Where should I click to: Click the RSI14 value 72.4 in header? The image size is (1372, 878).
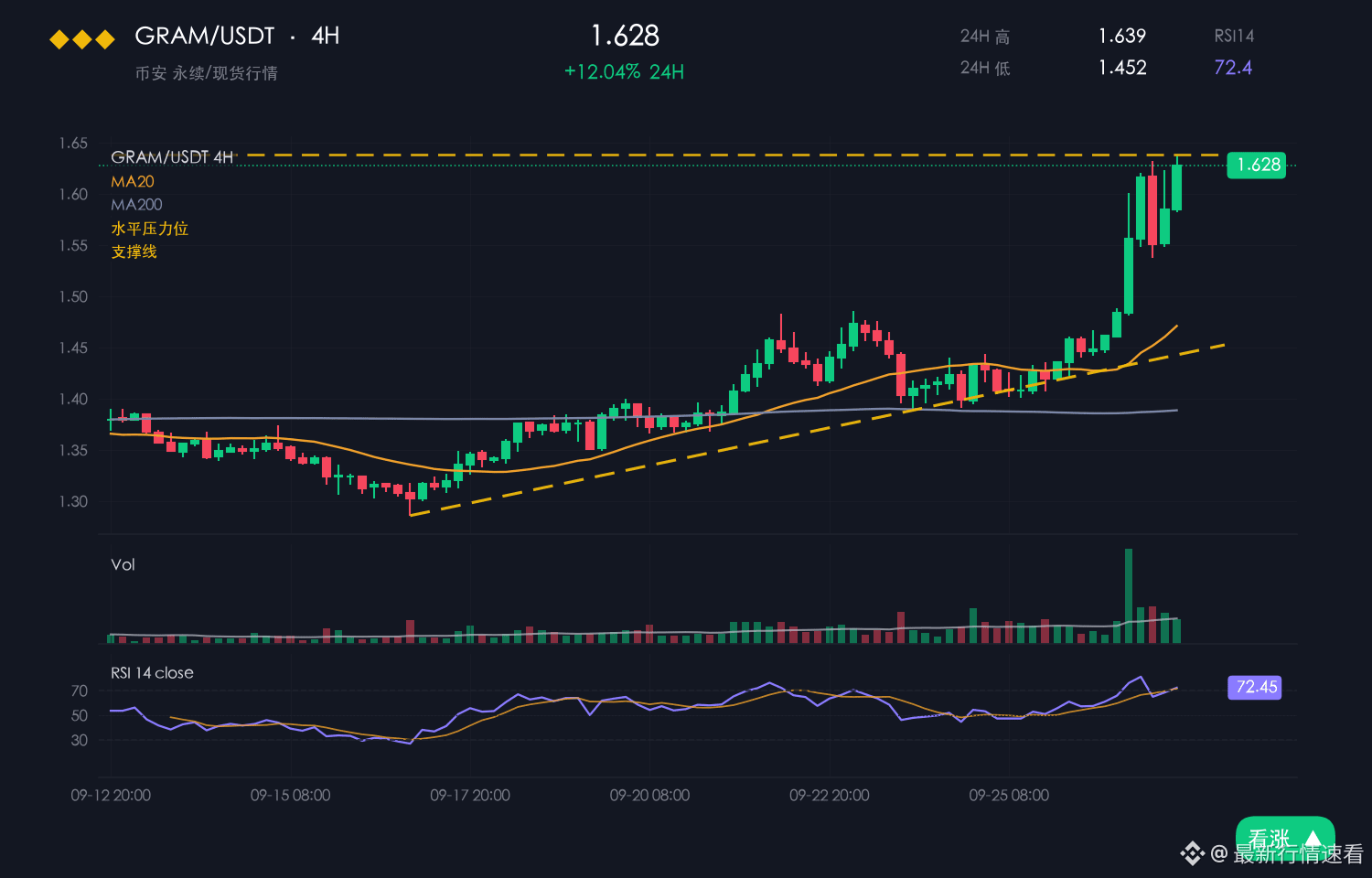tap(1233, 67)
